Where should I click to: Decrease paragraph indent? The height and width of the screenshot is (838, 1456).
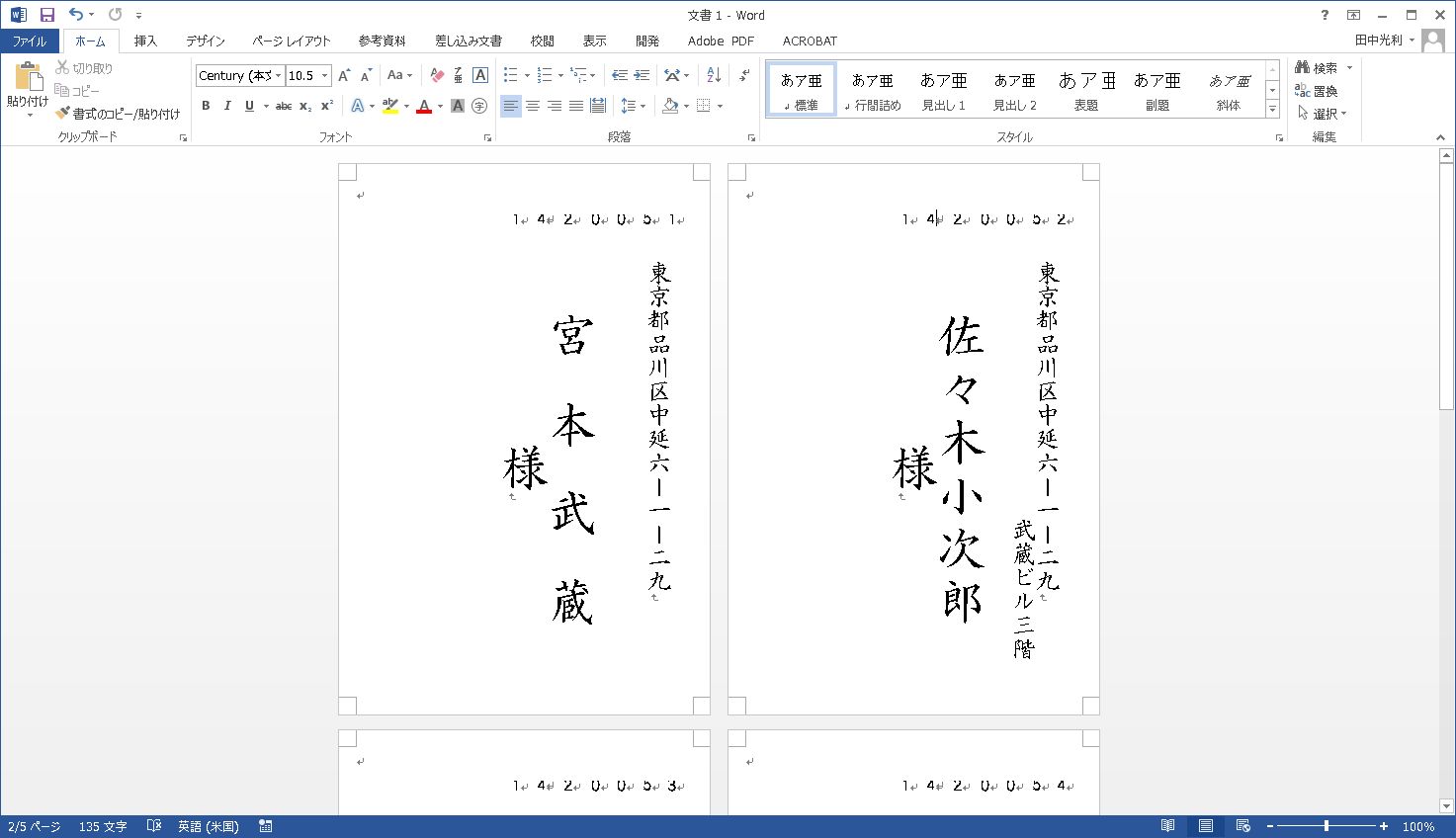[620, 75]
